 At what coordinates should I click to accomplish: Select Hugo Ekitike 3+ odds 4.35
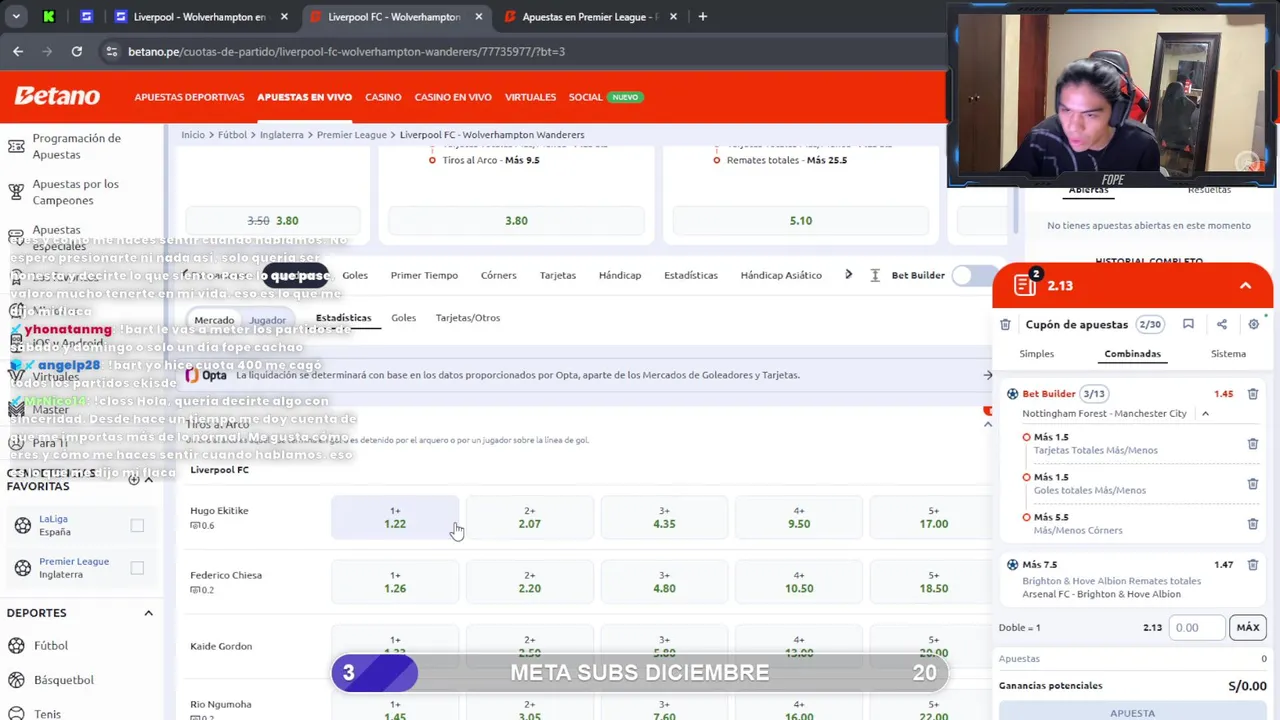(x=664, y=517)
